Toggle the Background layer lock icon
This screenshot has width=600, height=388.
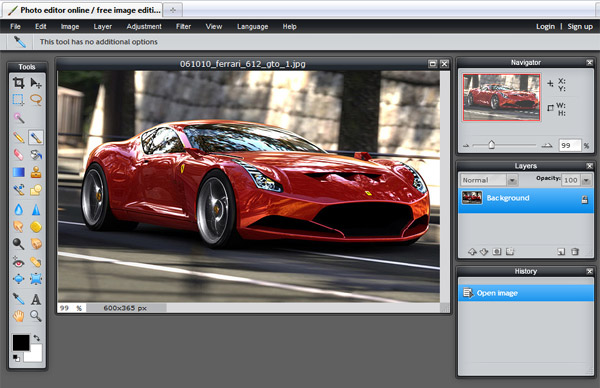pyautogui.click(x=584, y=199)
